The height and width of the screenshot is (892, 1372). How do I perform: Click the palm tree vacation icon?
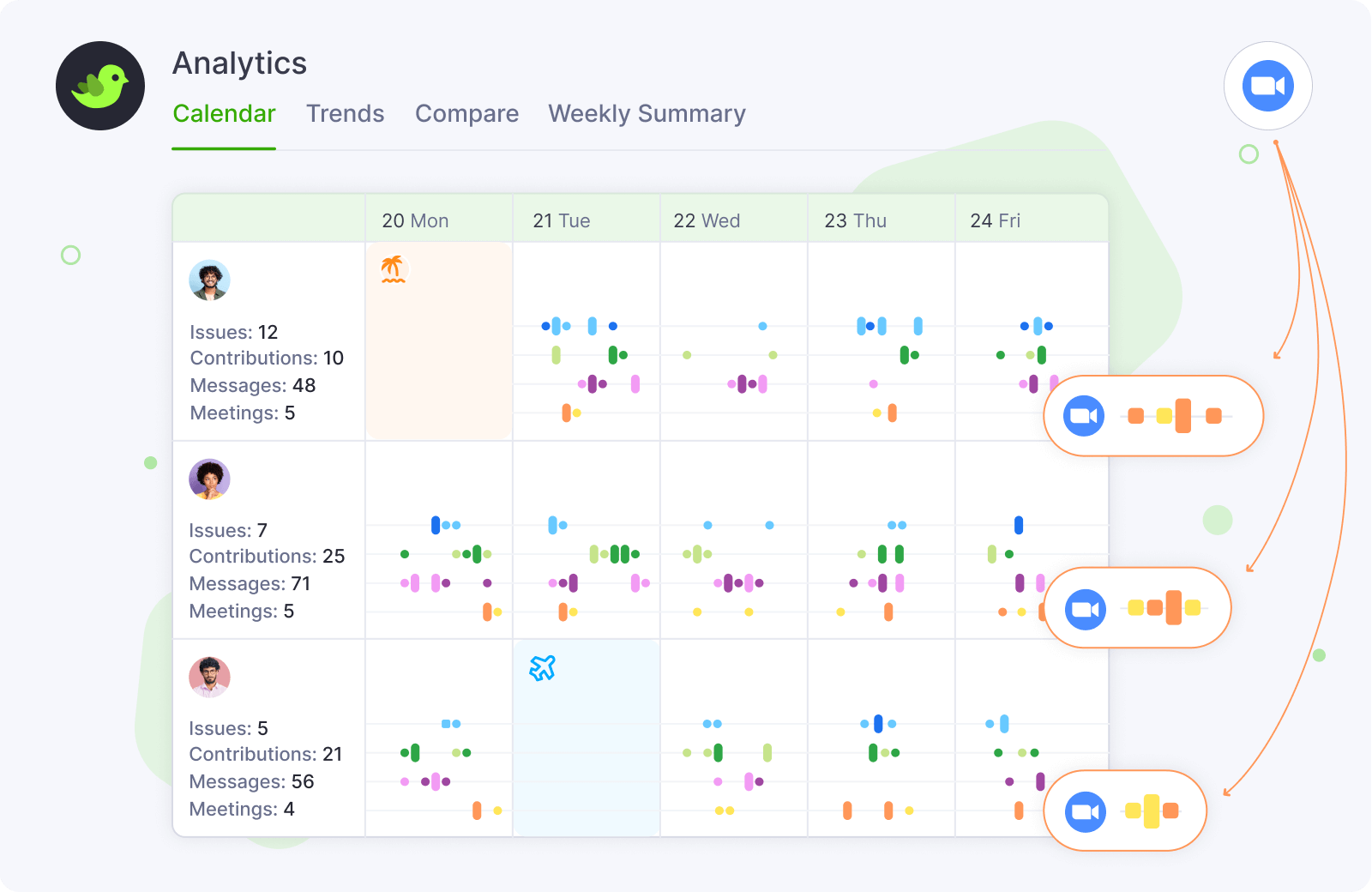pyautogui.click(x=393, y=268)
